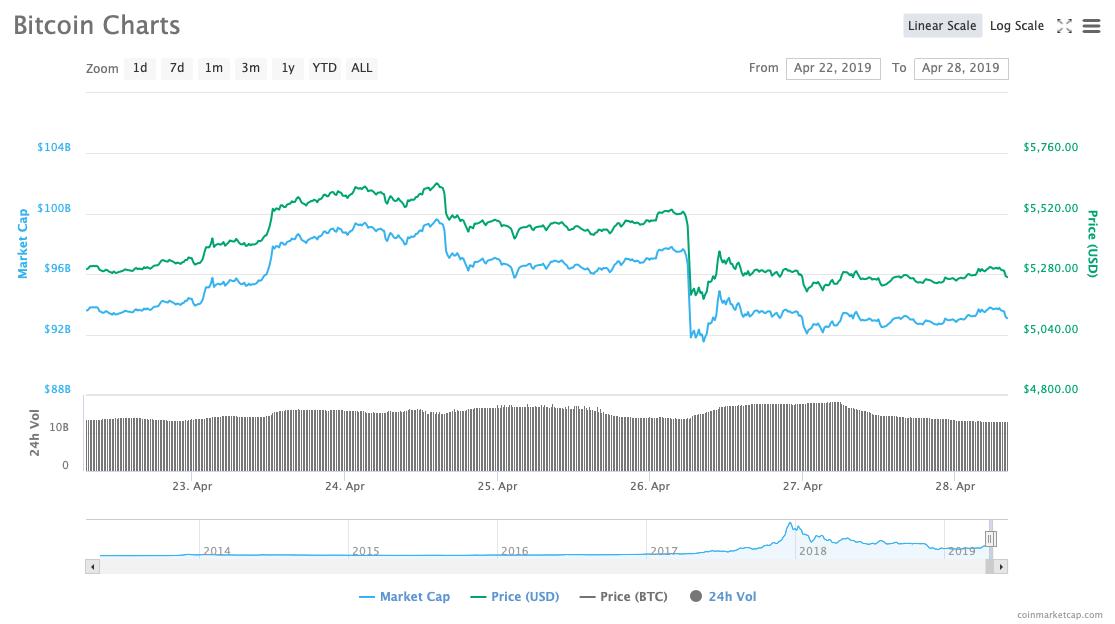
Task: Click the 26. Apr axis label
Action: point(650,486)
